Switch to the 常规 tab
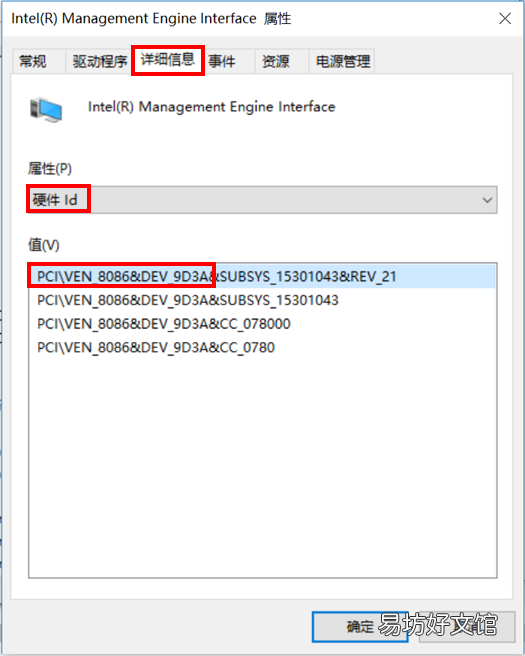This screenshot has width=525, height=656. (x=38, y=62)
